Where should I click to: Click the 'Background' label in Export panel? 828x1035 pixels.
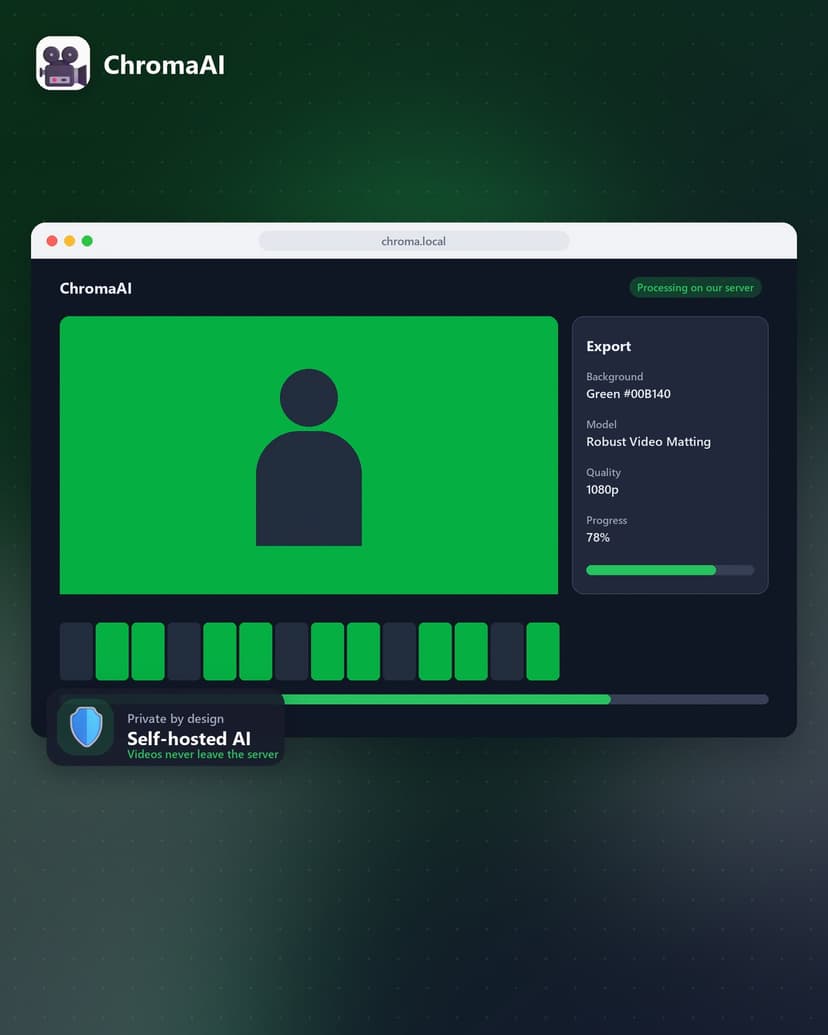tap(615, 377)
